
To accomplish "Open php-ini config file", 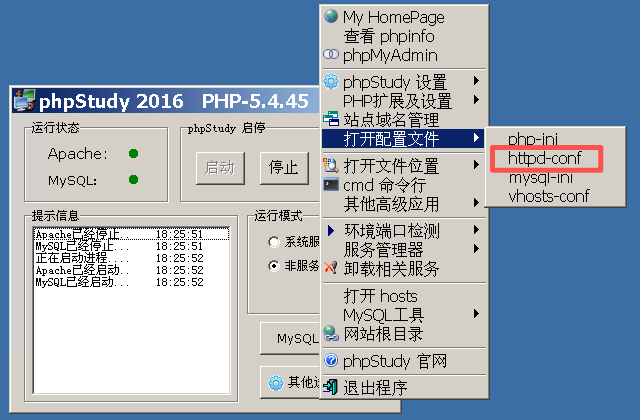I will [555, 139].
